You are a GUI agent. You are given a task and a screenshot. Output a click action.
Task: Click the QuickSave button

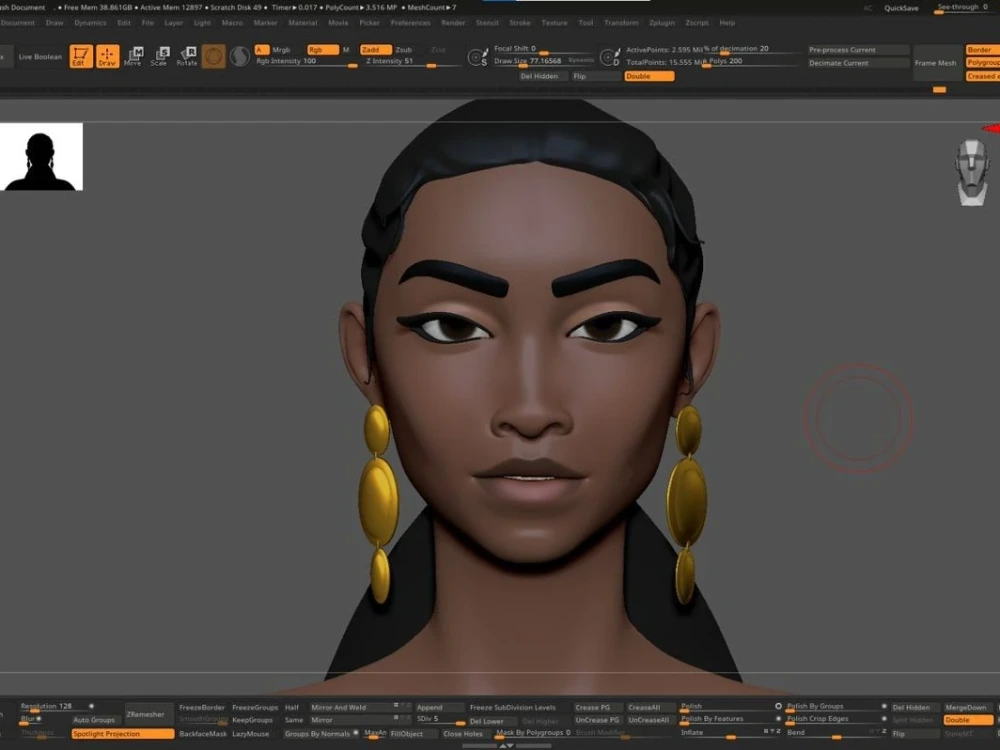pyautogui.click(x=901, y=8)
